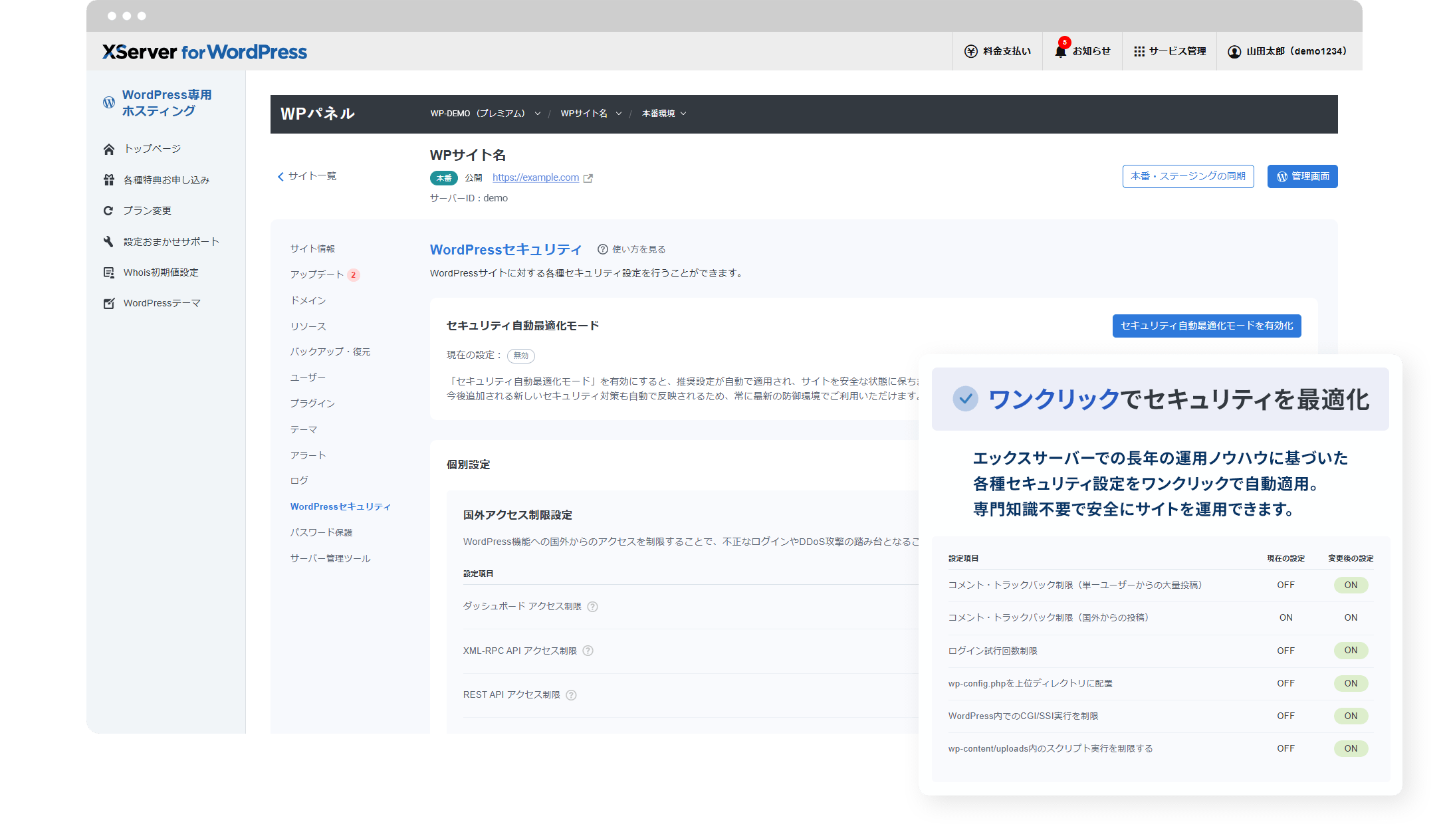Screen dimensions: 1449x840
Task: Expand the WP-DEMO（プレミアム） dropdown
Action: click(538, 113)
